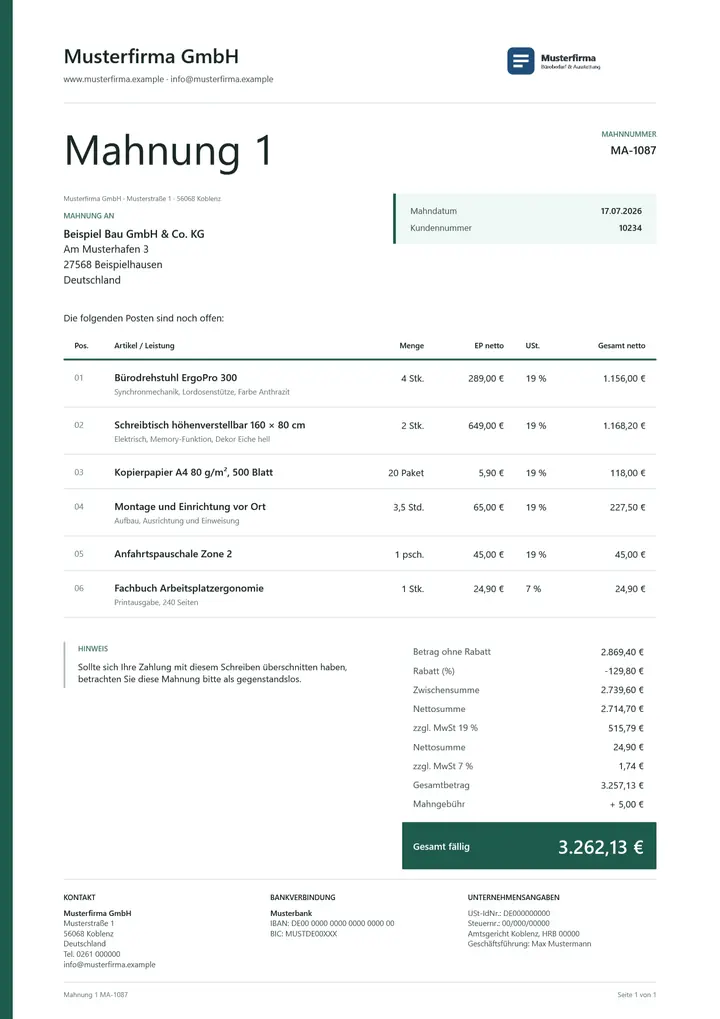Click the footer phone 'Tel. 0261 000000'
This screenshot has width=720, height=1019.
(92, 954)
